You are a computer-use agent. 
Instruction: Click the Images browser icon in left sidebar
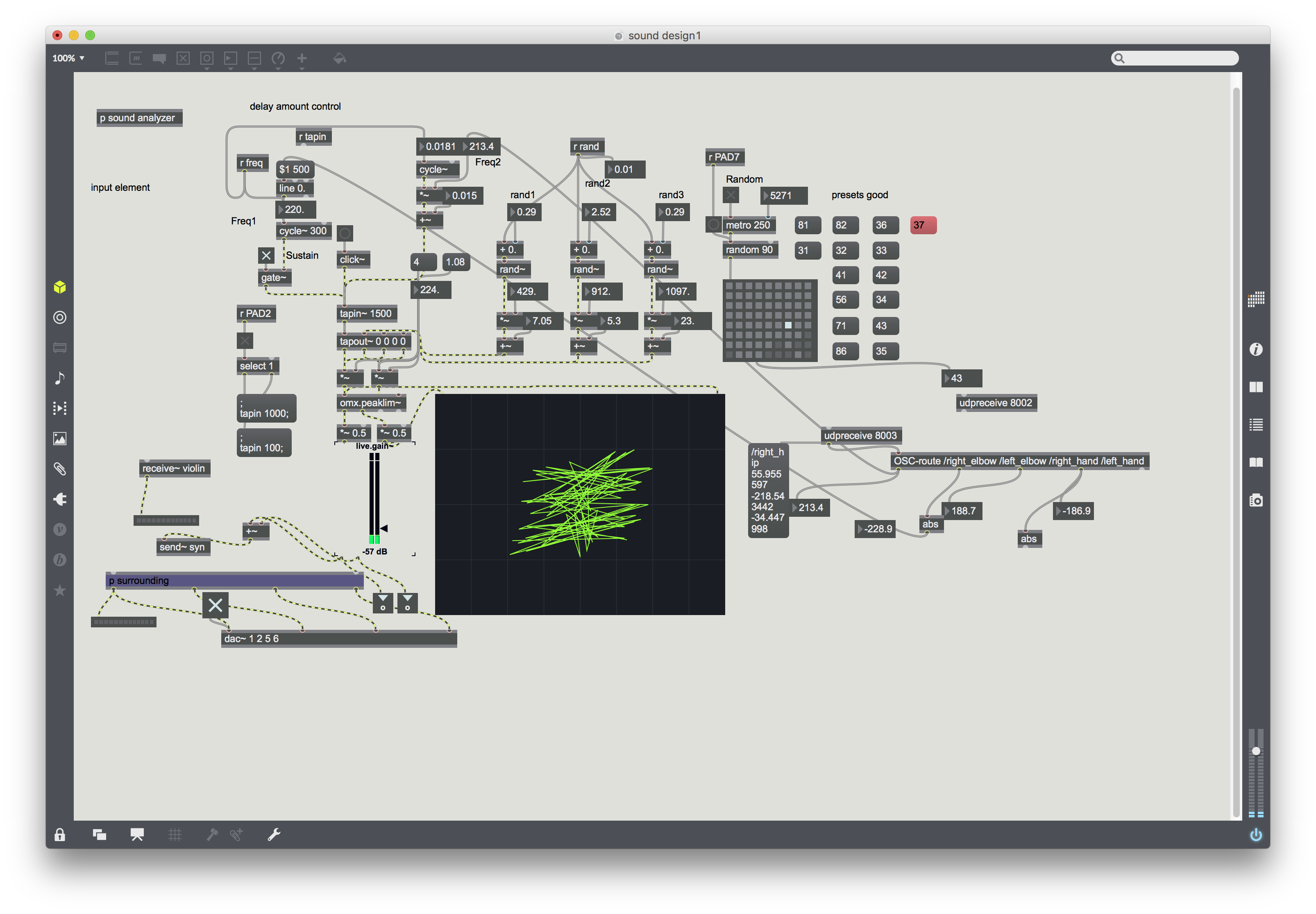coord(59,439)
